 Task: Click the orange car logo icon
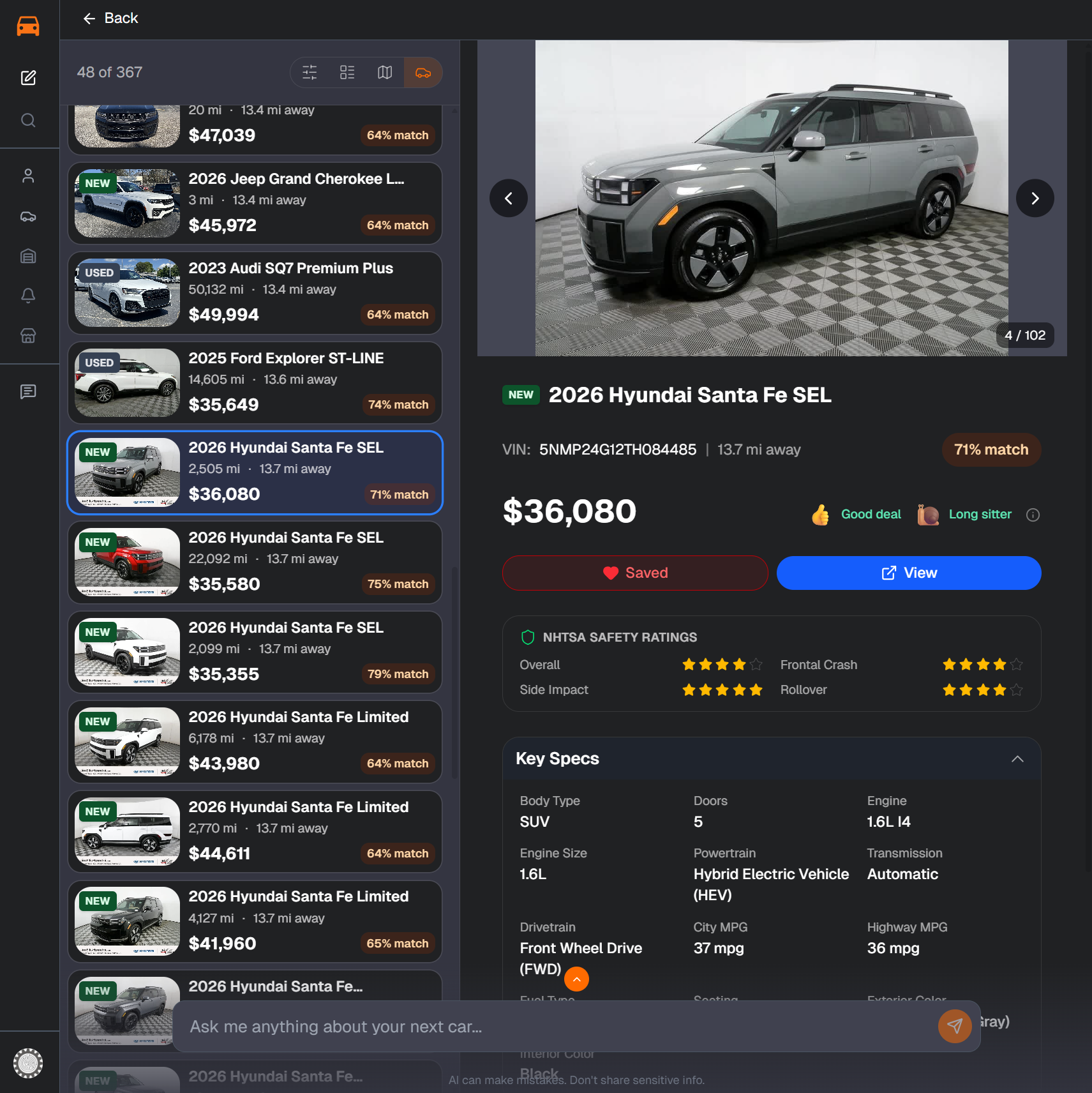tap(28, 26)
